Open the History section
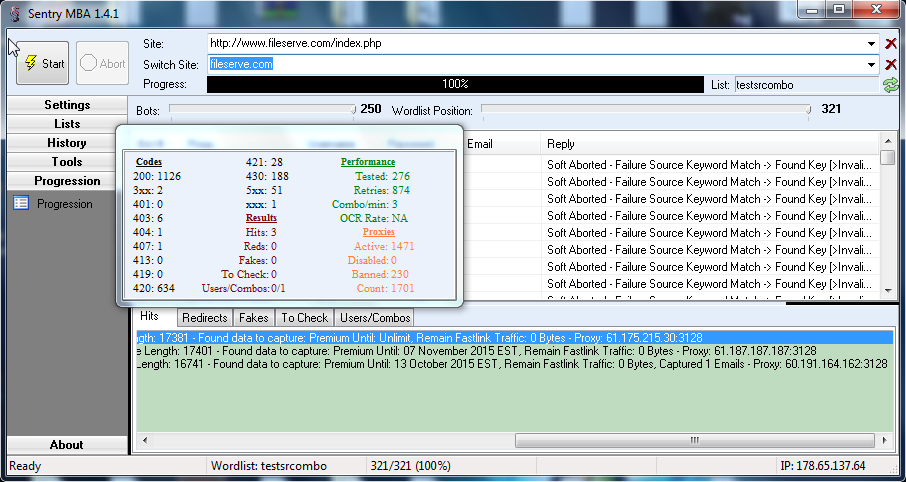The width and height of the screenshot is (906, 482). coord(67,143)
